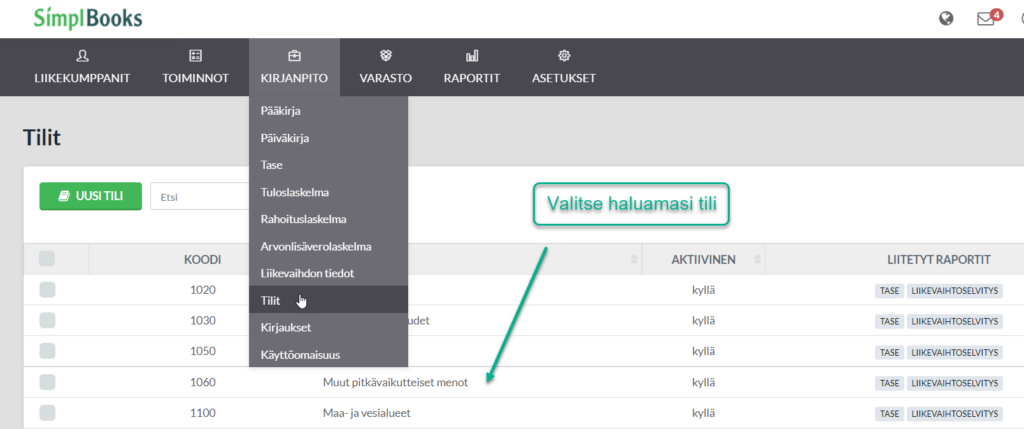
Task: Open the Raportit menu
Action: point(472,67)
